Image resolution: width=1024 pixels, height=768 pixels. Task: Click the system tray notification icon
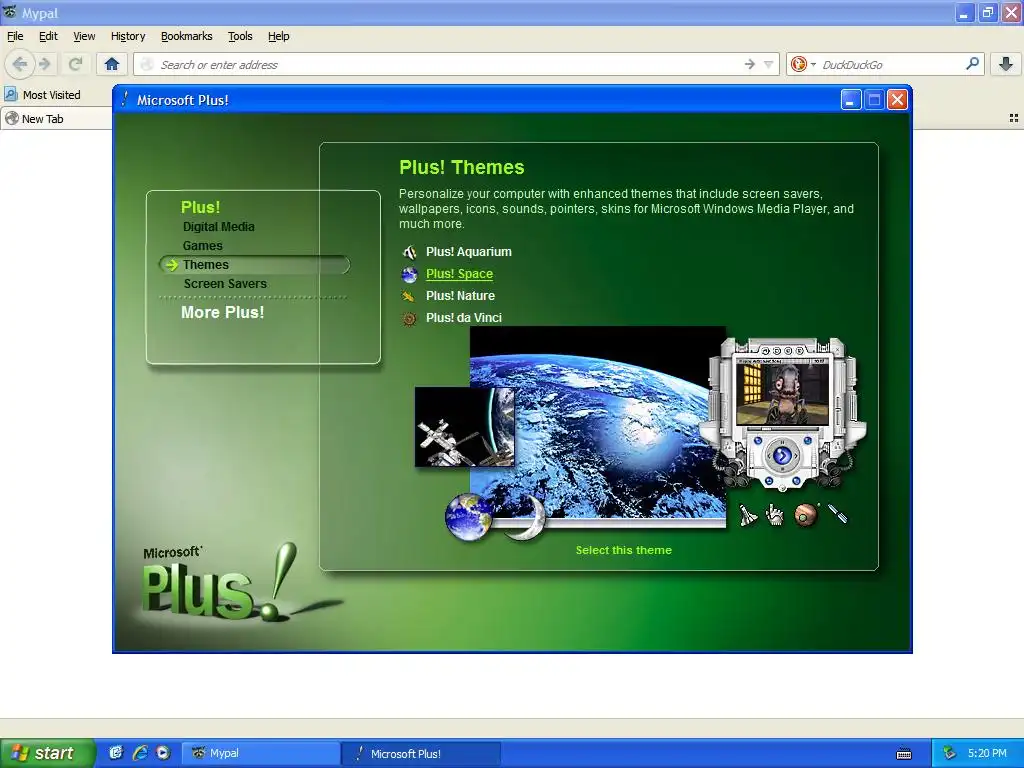(950, 754)
